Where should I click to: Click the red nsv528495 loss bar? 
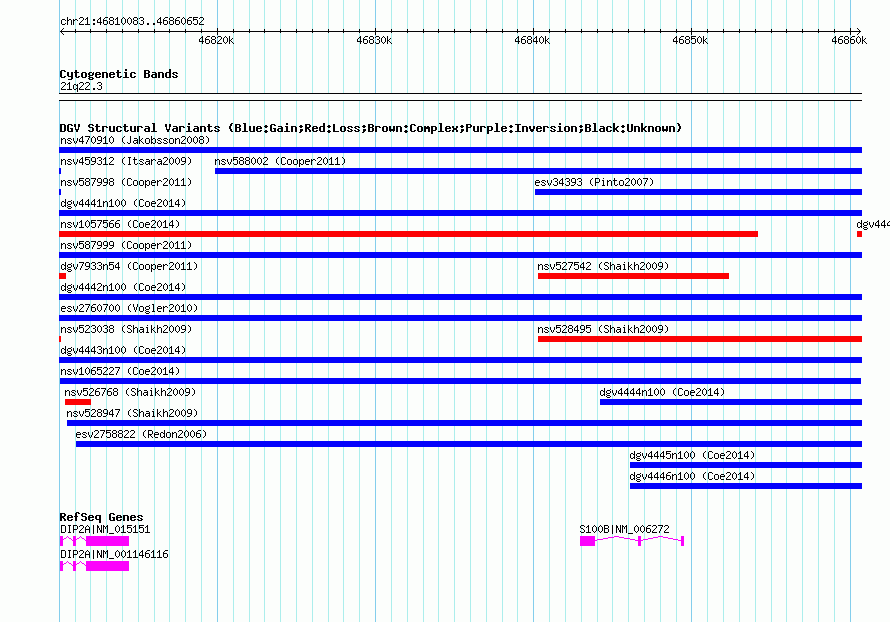(700, 339)
